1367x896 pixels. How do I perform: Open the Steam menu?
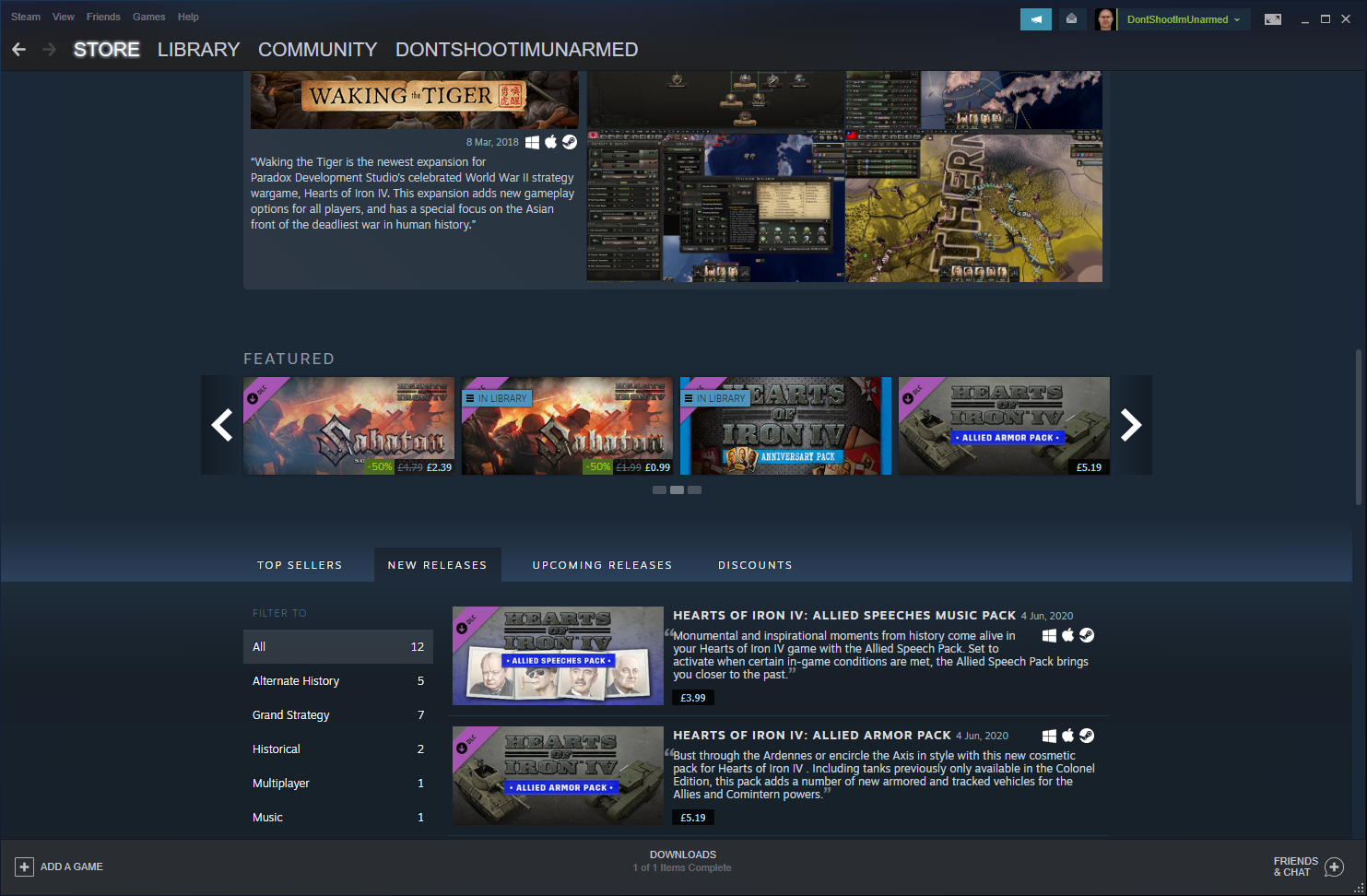coord(26,17)
